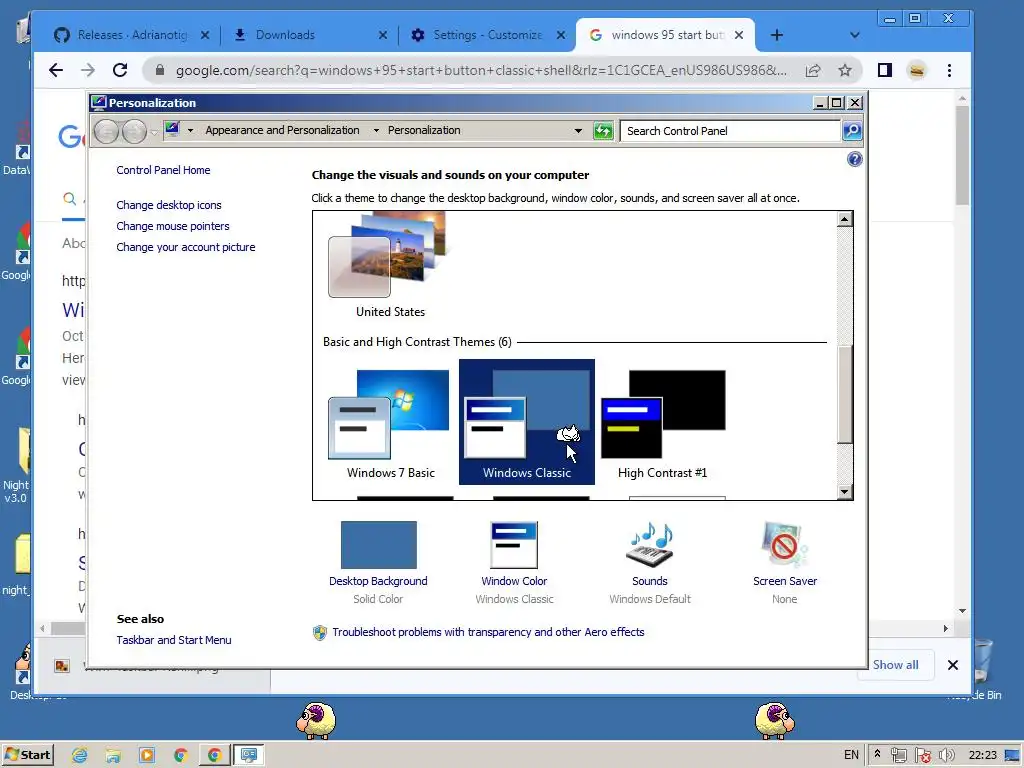Click the Start button
This screenshot has height=768, width=1024.
coord(27,755)
